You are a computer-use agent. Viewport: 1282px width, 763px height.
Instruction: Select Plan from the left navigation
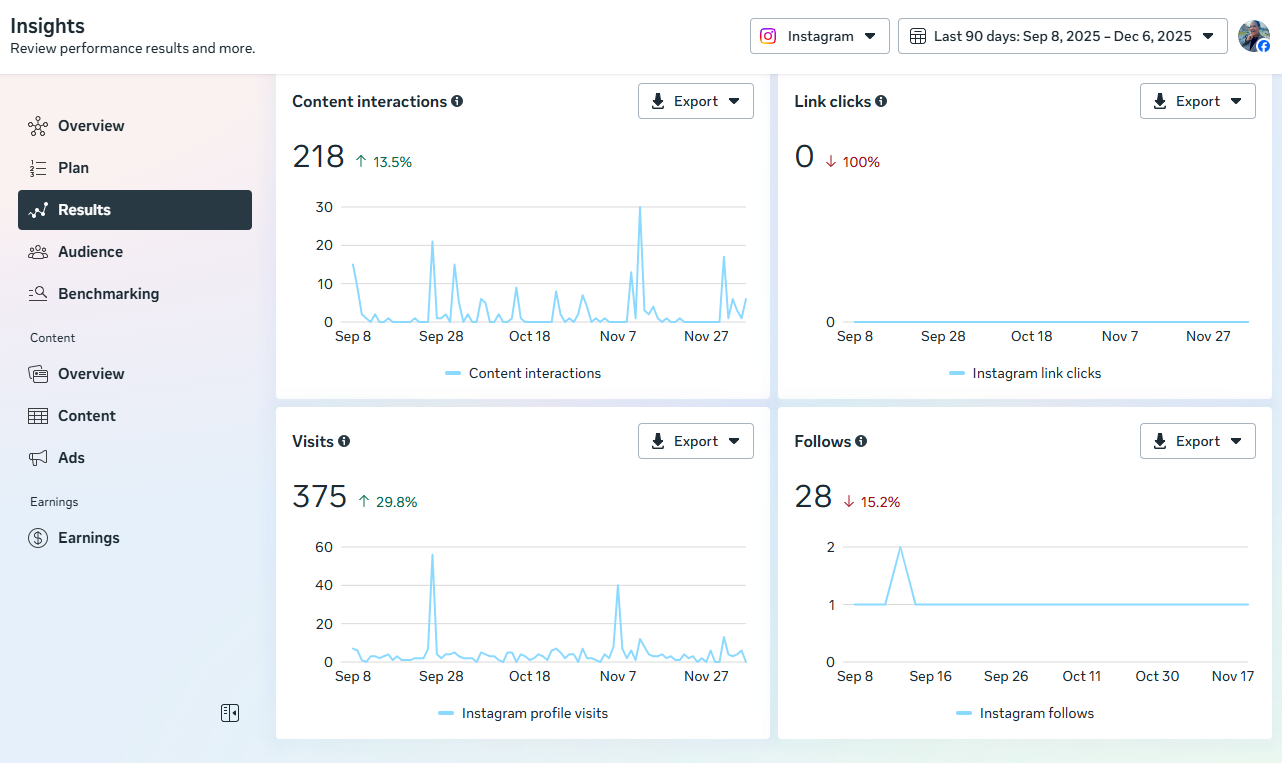tap(73, 168)
